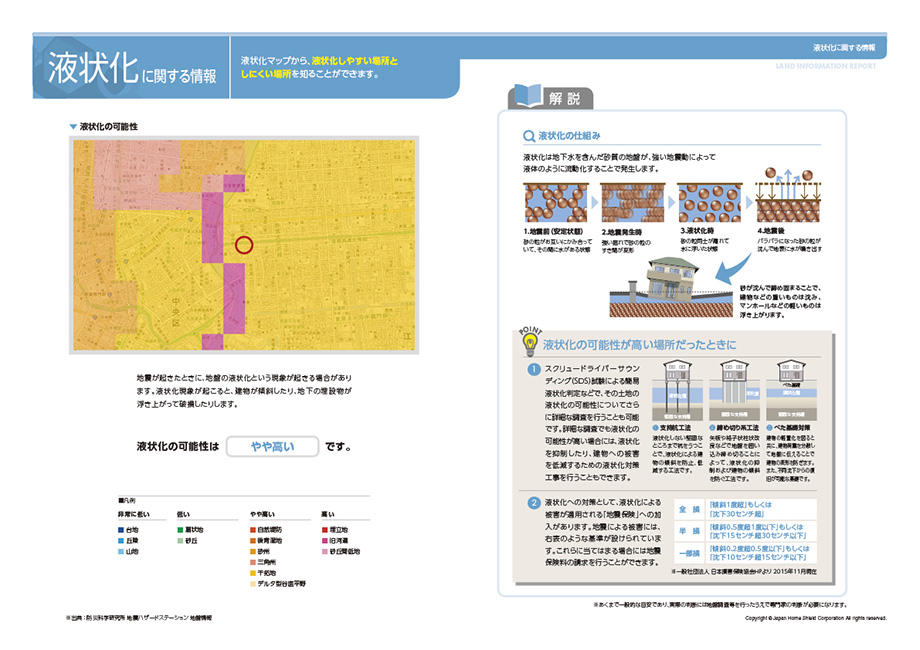Viewport: 920px width, 650px height.
Task: Click the 後背湿地 orange legend swatch
Action: tap(253, 540)
